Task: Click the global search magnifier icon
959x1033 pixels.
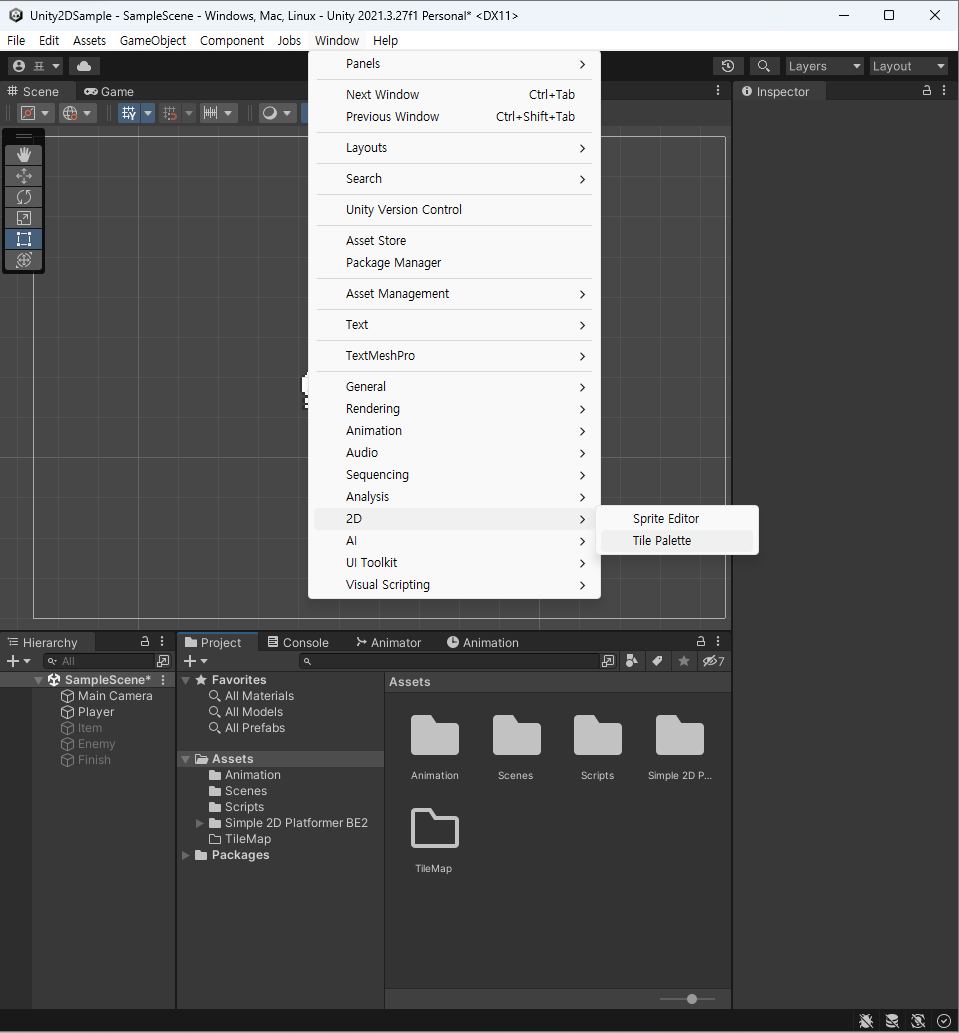Action: click(x=763, y=66)
